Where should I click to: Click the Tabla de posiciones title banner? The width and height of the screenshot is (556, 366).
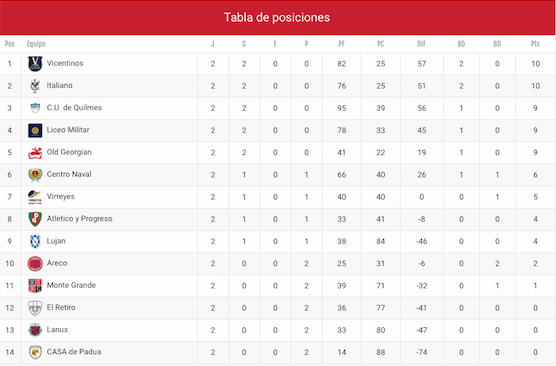click(x=277, y=17)
